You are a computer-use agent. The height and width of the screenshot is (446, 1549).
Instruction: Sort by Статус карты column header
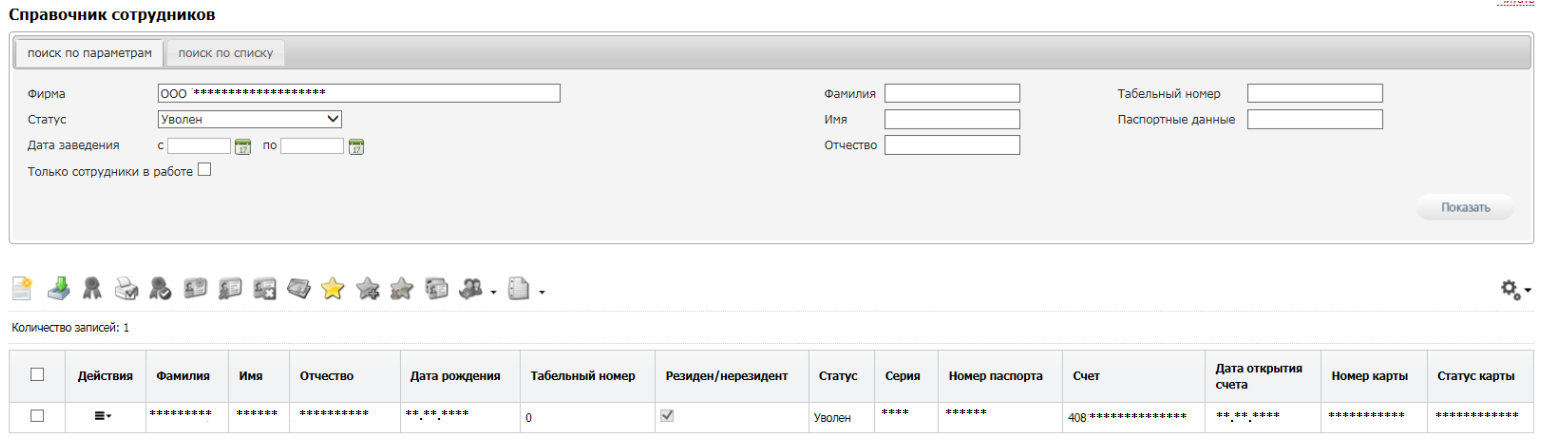click(x=1475, y=376)
